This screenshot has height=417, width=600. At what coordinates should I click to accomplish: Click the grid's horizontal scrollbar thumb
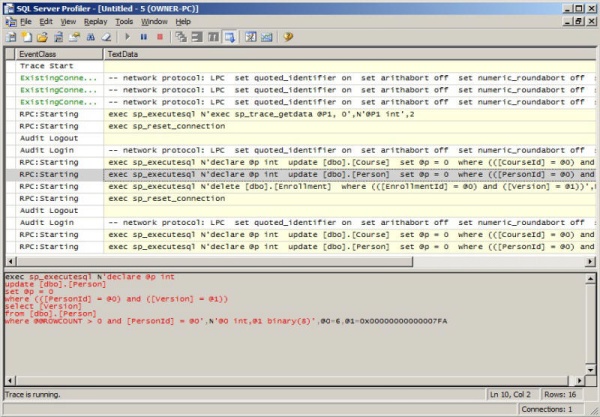tap(214, 262)
